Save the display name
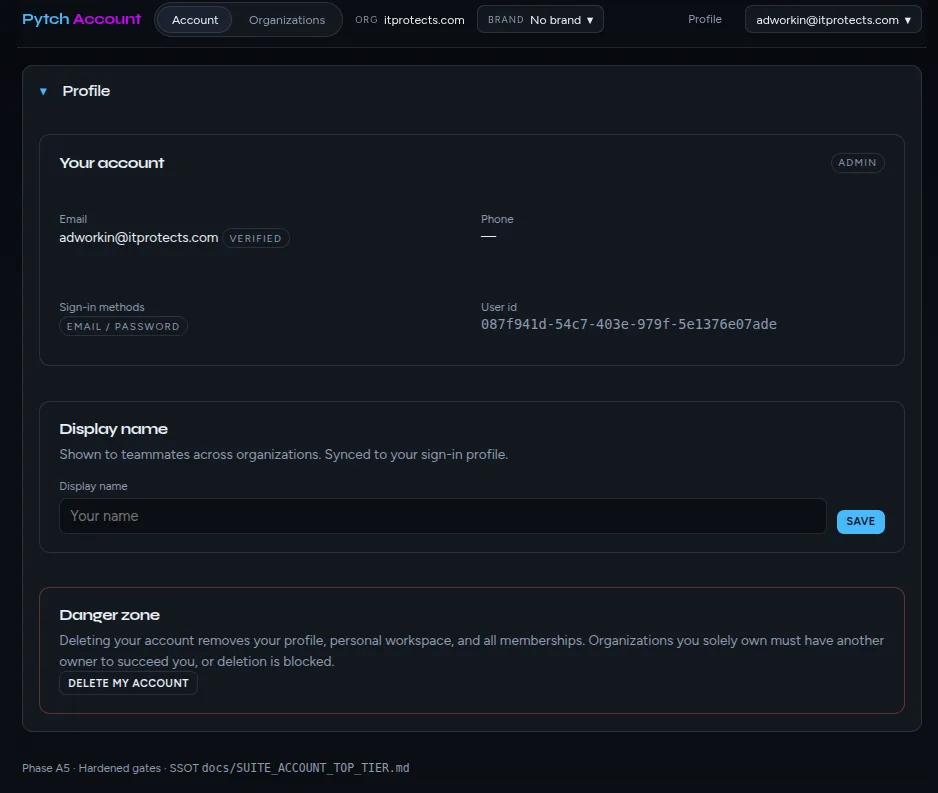Viewport: 938px width, 793px height. [x=860, y=521]
